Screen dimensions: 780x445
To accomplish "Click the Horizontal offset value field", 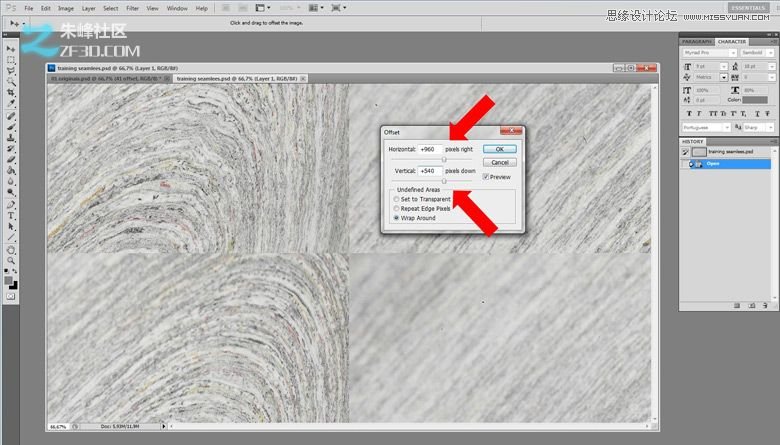I will click(x=430, y=149).
